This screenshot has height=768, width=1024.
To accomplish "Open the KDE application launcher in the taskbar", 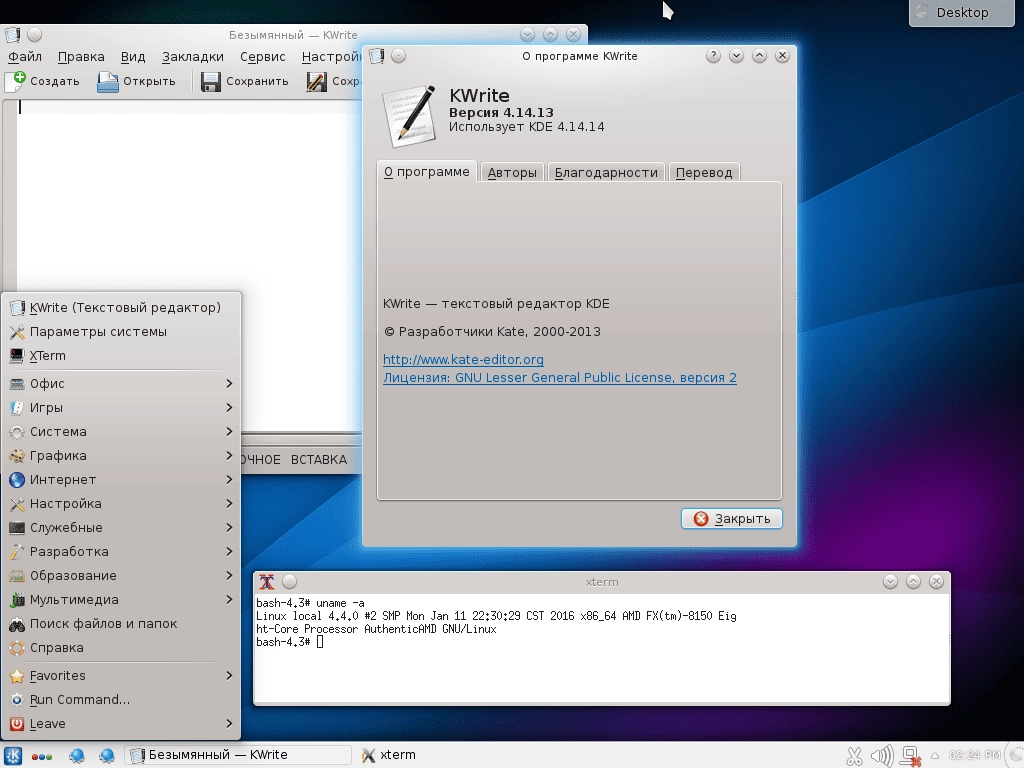I will (13, 756).
